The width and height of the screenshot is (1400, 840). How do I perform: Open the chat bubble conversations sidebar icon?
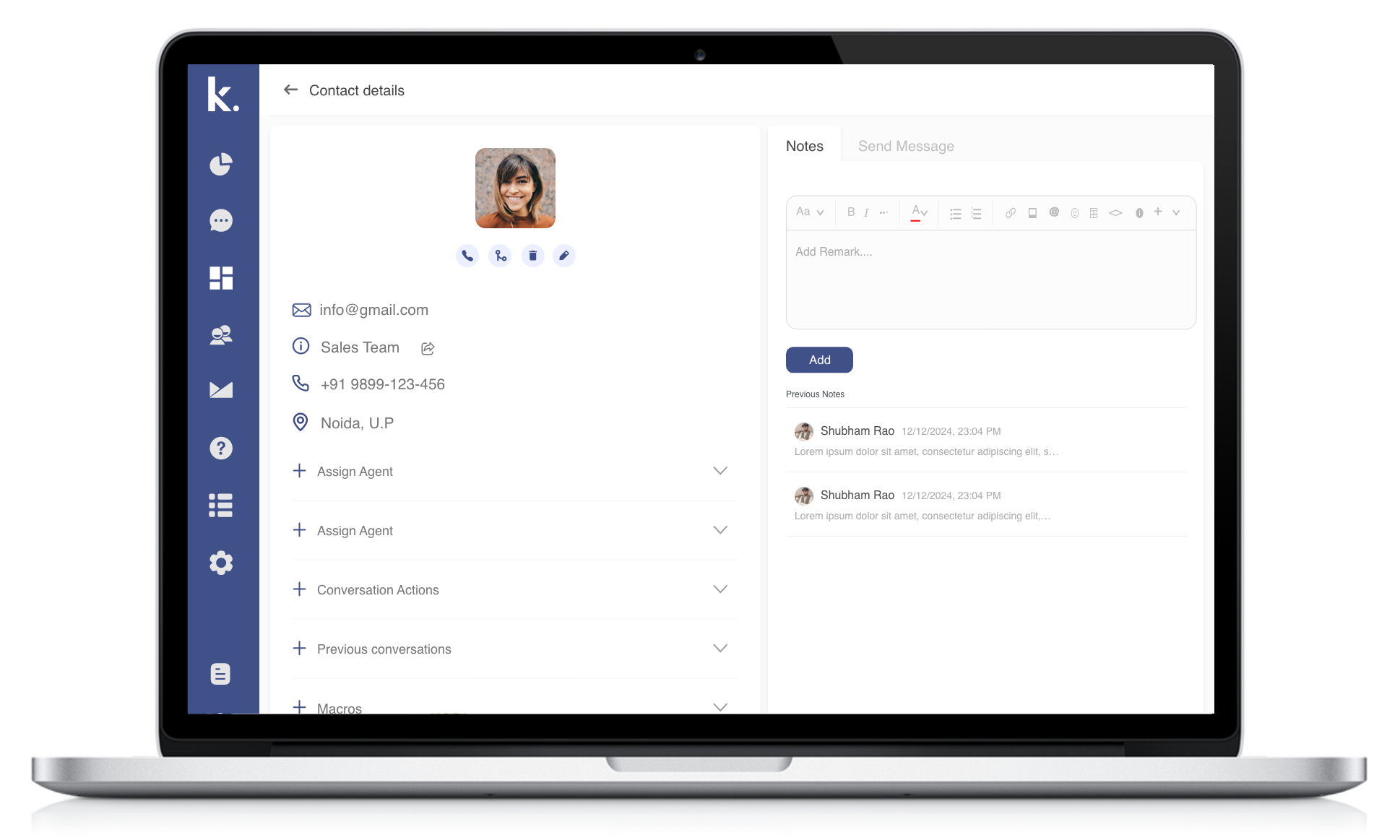[x=221, y=220]
